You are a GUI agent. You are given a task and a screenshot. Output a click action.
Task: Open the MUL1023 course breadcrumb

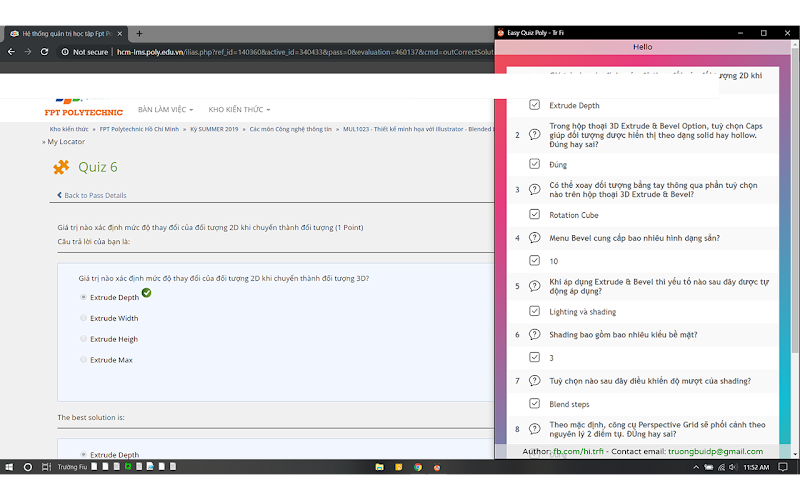(418, 129)
